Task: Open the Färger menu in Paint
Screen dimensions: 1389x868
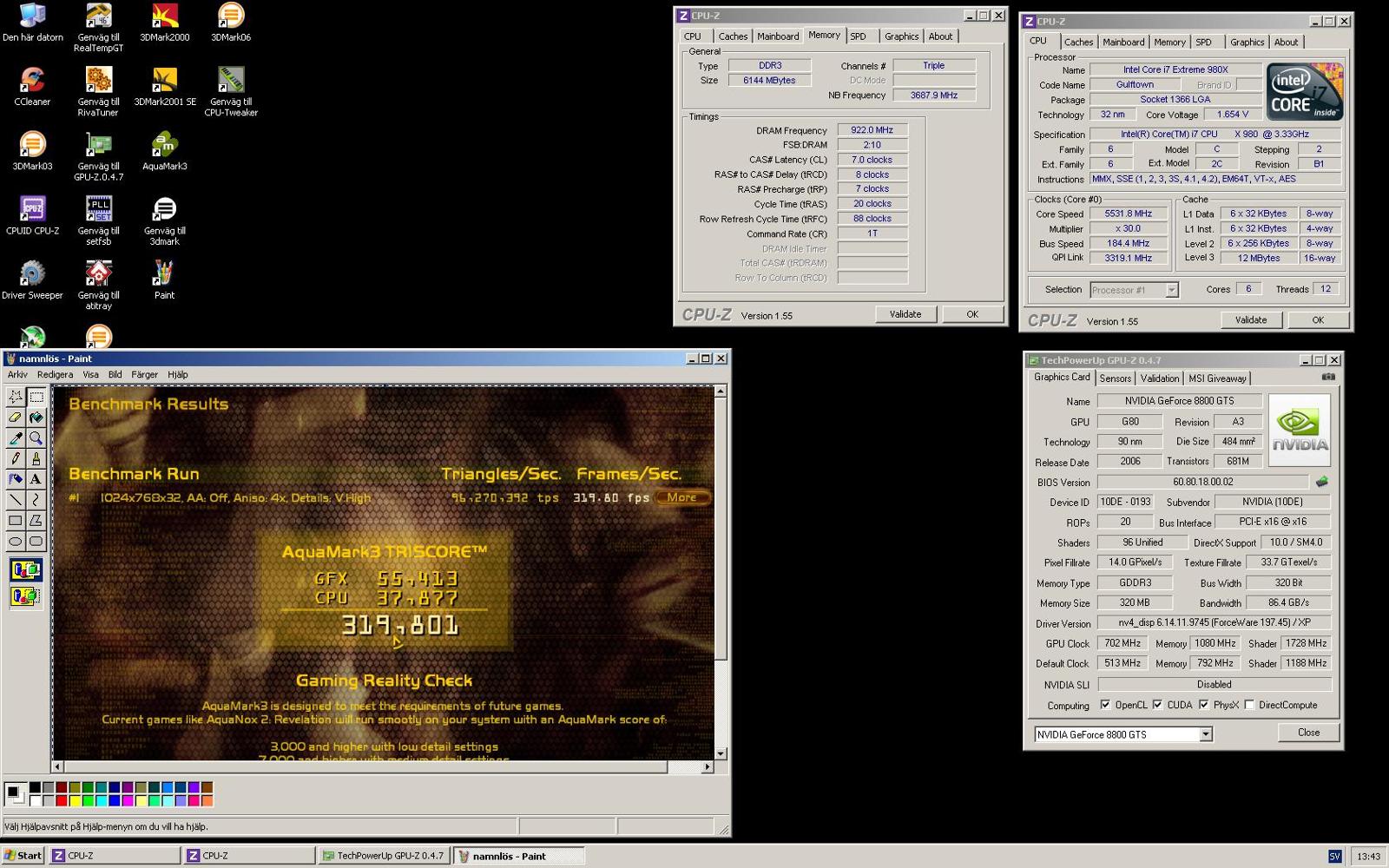Action: click(144, 374)
